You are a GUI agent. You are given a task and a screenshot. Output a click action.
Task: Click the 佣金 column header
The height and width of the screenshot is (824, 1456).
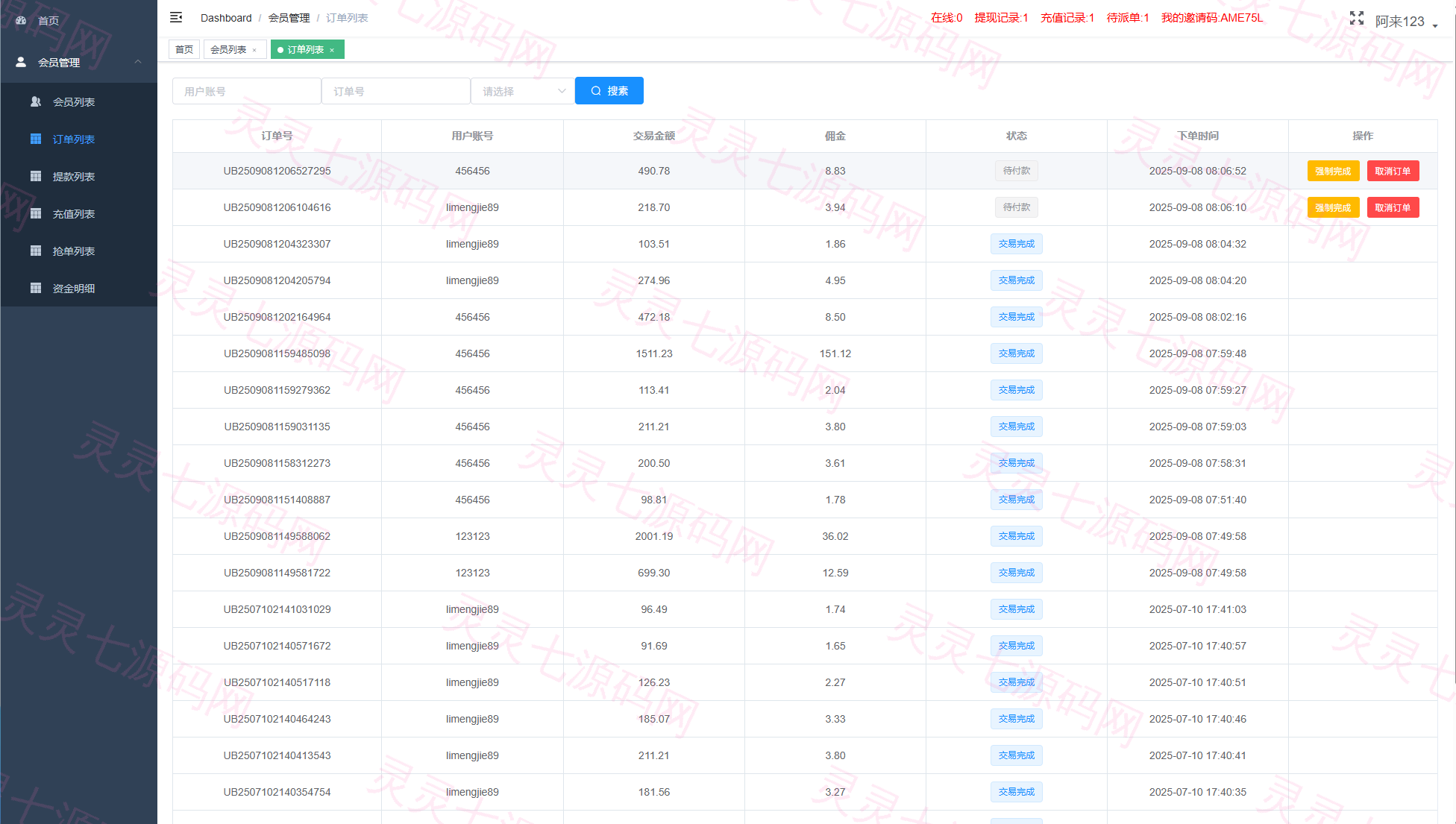835,136
